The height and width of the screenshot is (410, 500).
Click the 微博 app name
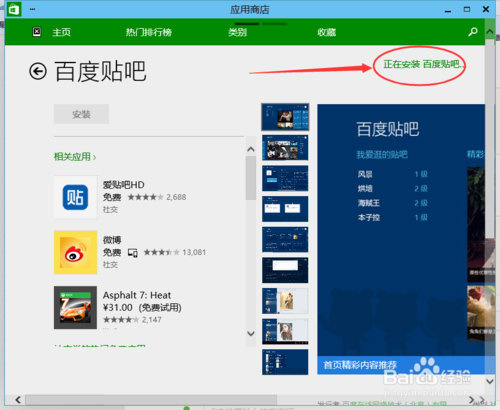(112, 240)
